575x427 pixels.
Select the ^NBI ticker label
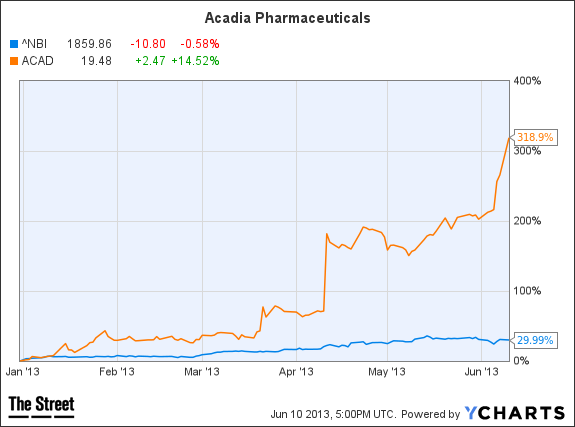coord(34,44)
